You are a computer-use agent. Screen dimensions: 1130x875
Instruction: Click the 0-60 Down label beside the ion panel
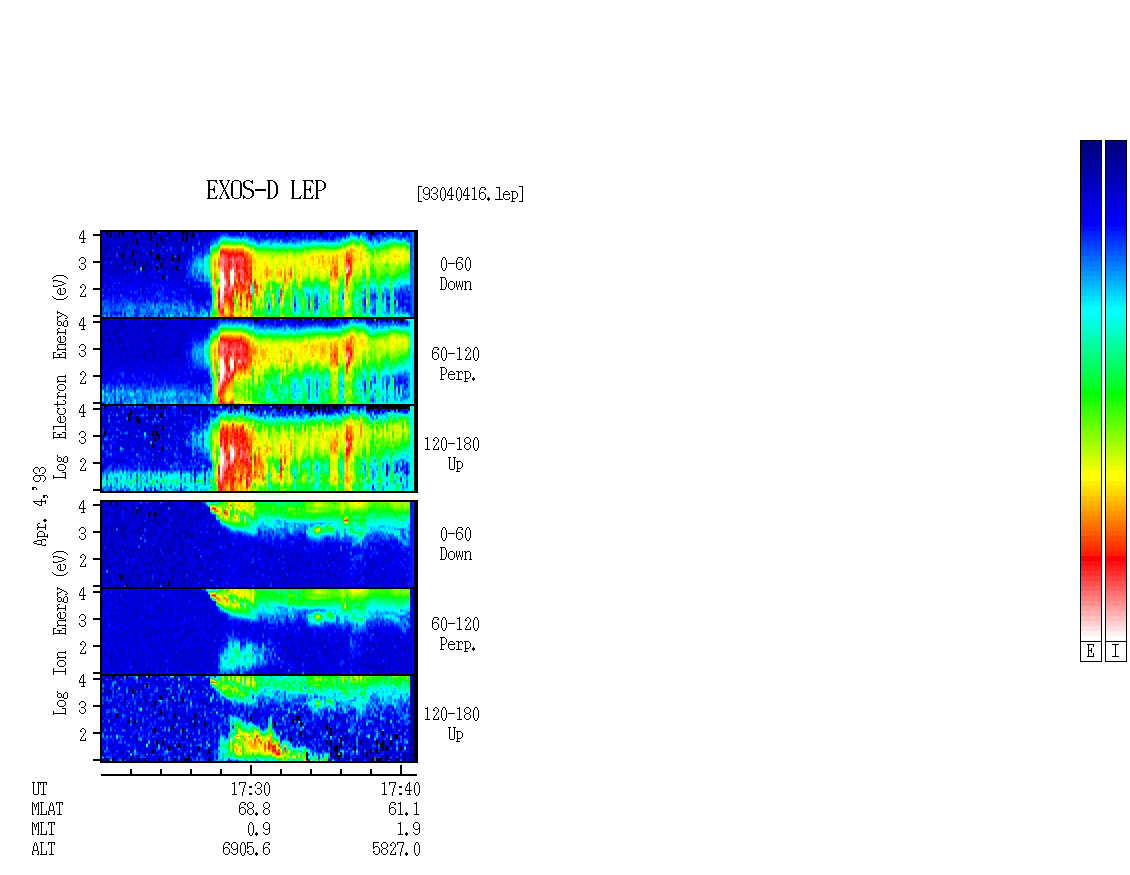pos(455,544)
